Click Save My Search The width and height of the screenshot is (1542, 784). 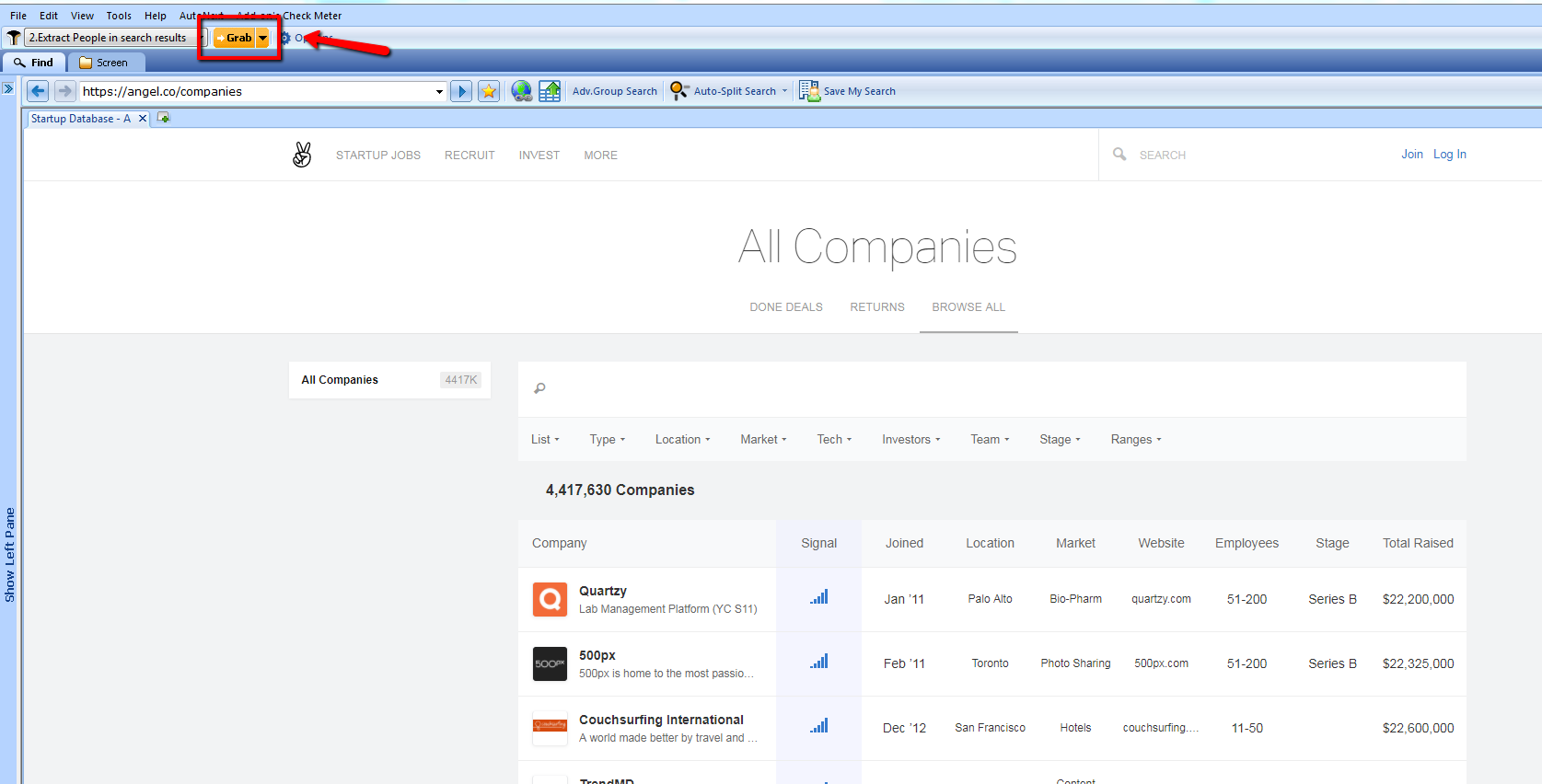[847, 91]
